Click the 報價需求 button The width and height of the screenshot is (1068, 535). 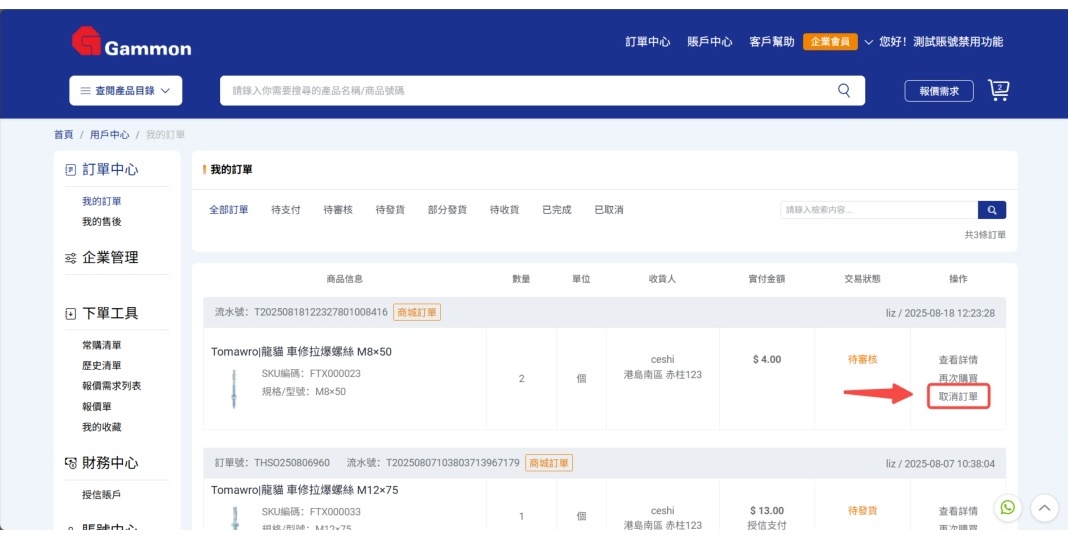pos(939,91)
